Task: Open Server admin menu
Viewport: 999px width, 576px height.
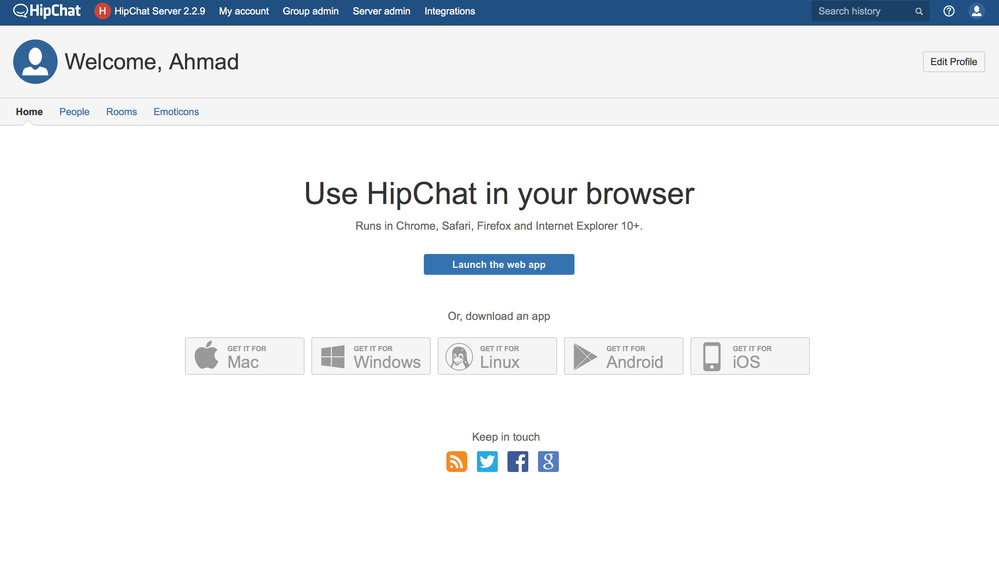Action: pos(382,11)
